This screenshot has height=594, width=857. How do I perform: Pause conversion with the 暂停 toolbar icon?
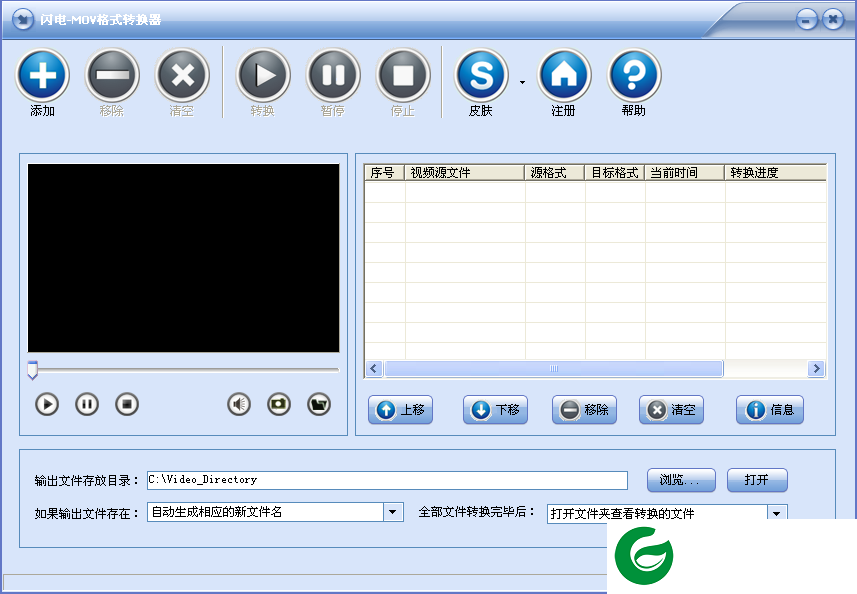point(333,75)
